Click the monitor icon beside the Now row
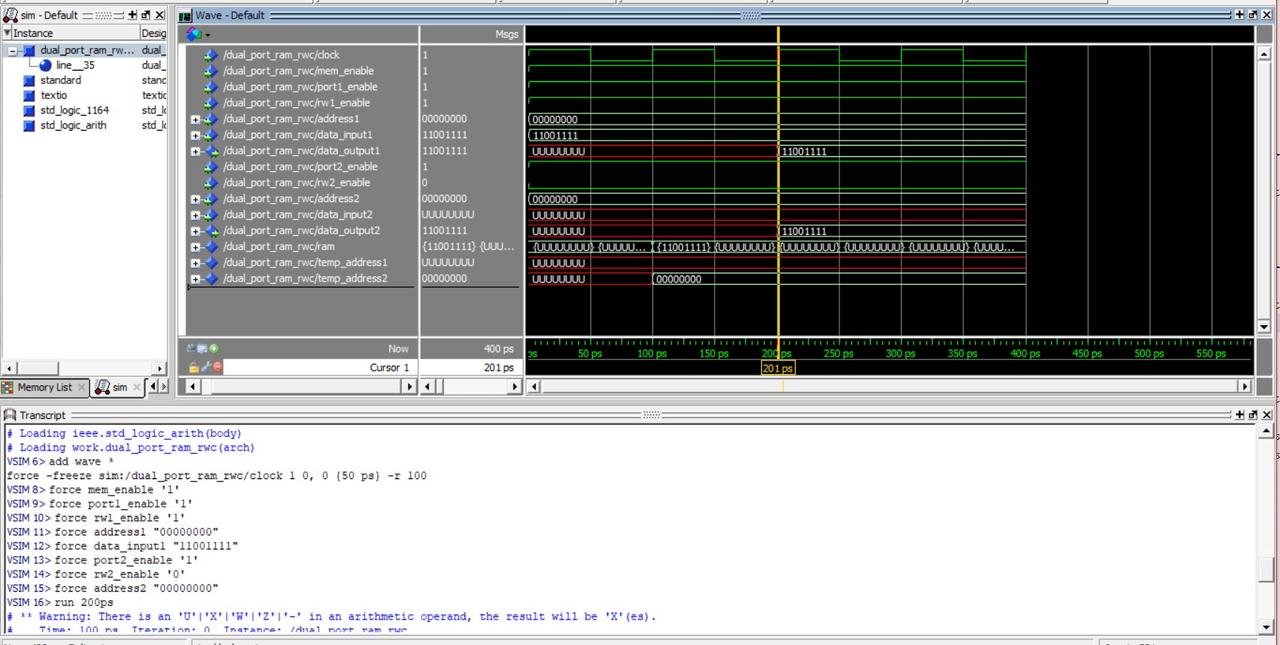This screenshot has width=1280, height=645. (201, 348)
